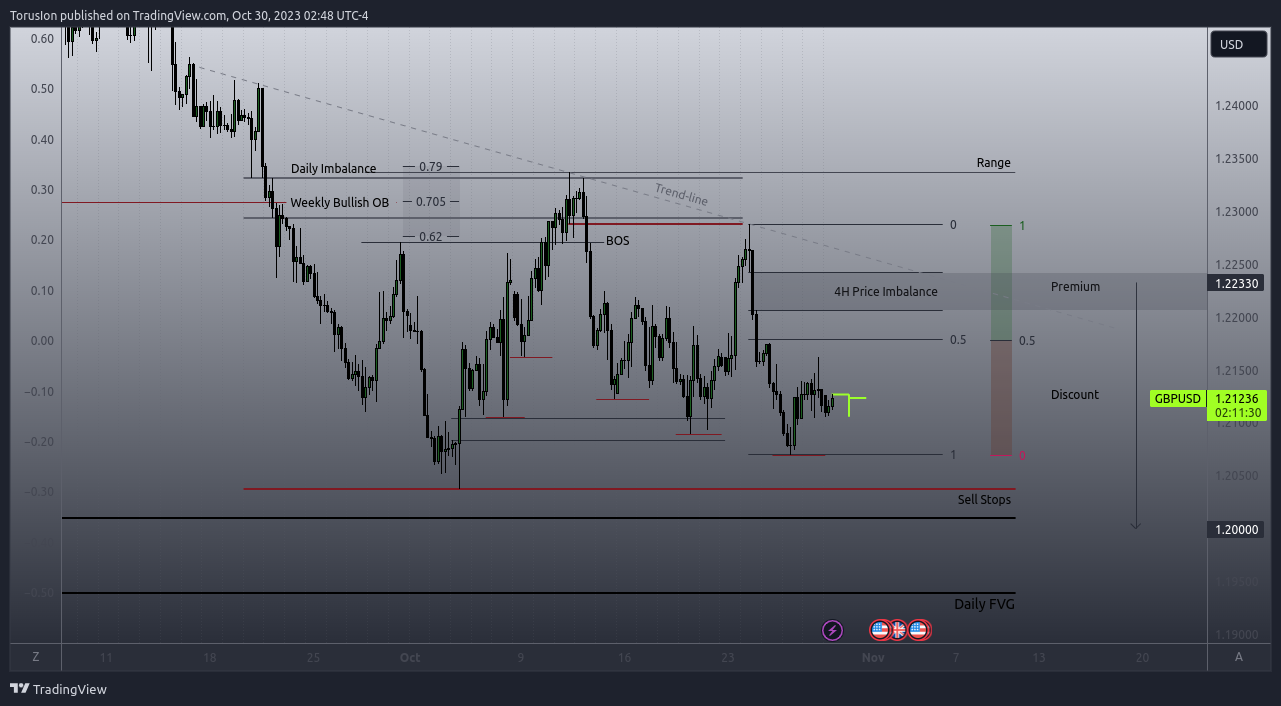Click the Oct date on time axis
1281x706 pixels.
pos(409,658)
